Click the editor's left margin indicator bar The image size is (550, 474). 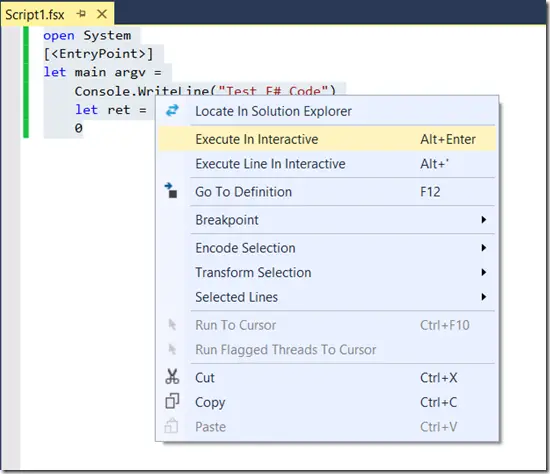tap(26, 82)
